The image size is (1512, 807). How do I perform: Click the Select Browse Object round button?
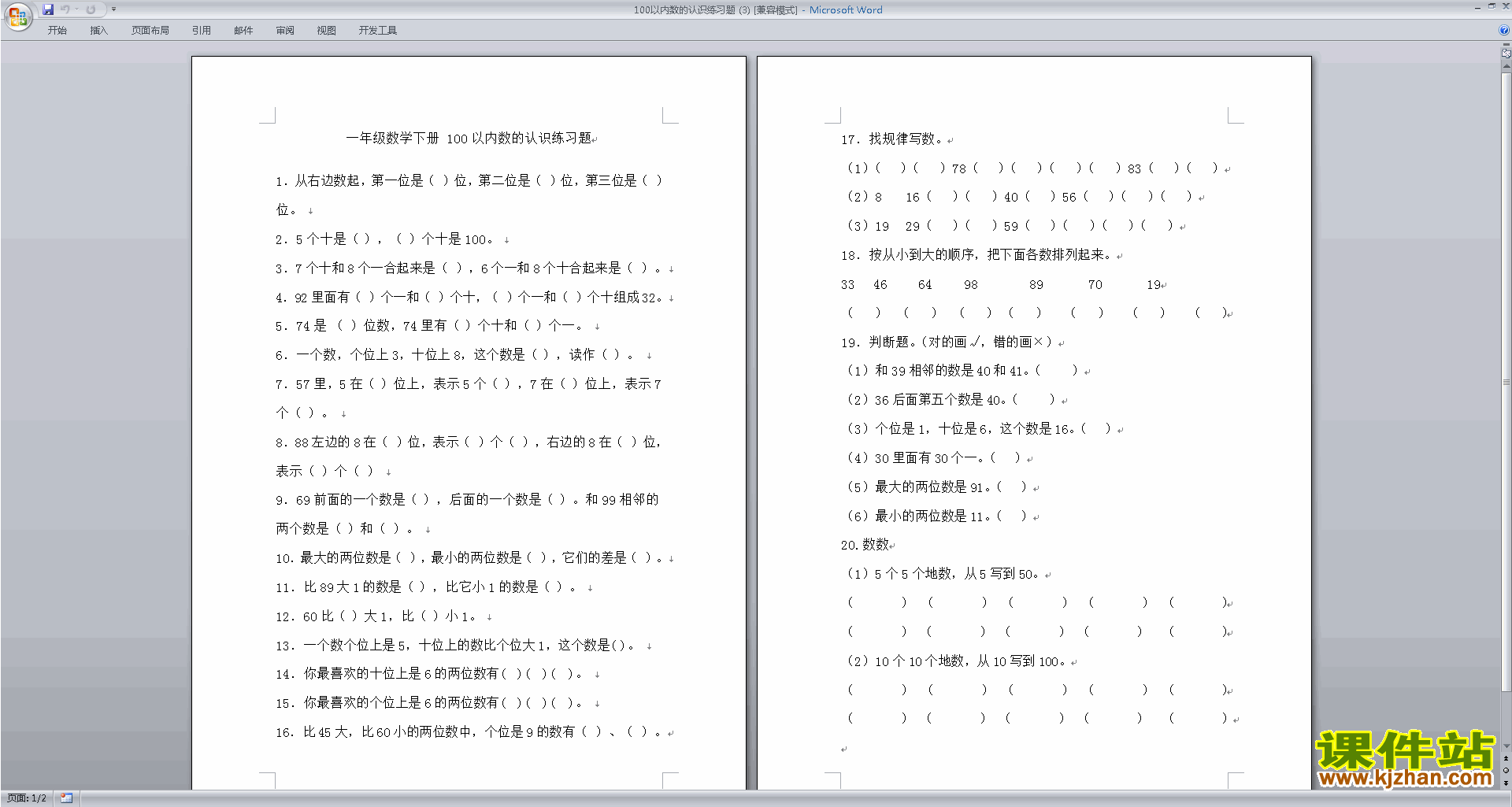coord(1506,771)
